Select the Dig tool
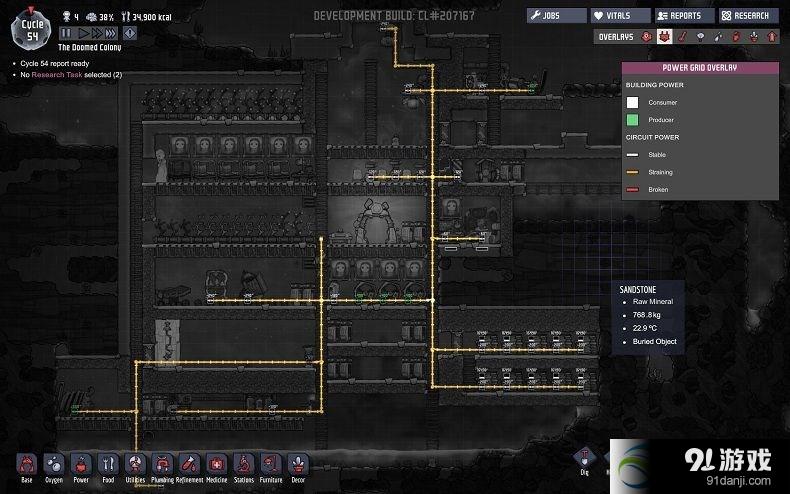 584,461
